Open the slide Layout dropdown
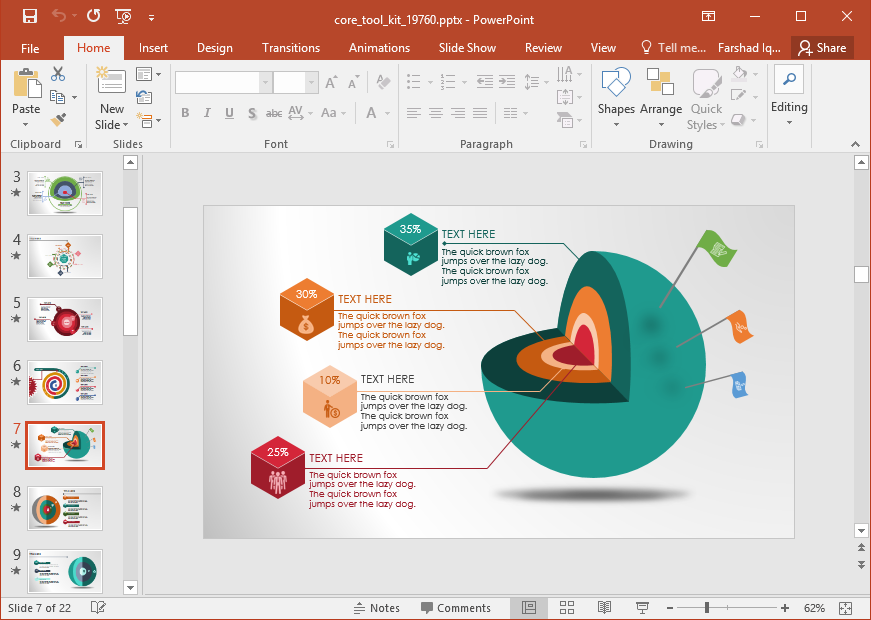 [148, 74]
